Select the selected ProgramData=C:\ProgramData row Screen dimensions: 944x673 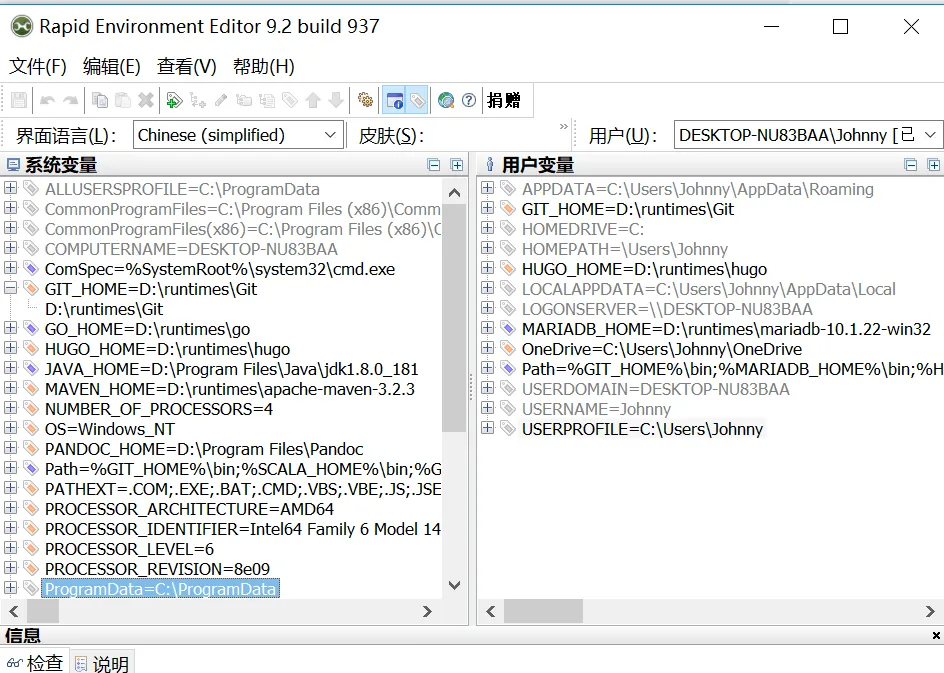click(x=160, y=589)
